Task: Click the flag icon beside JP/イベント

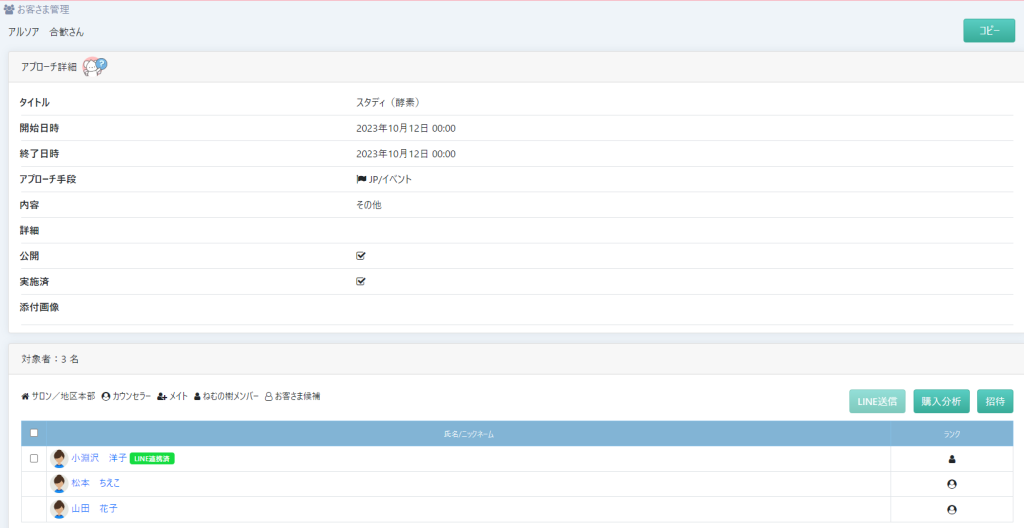Action: 361,179
